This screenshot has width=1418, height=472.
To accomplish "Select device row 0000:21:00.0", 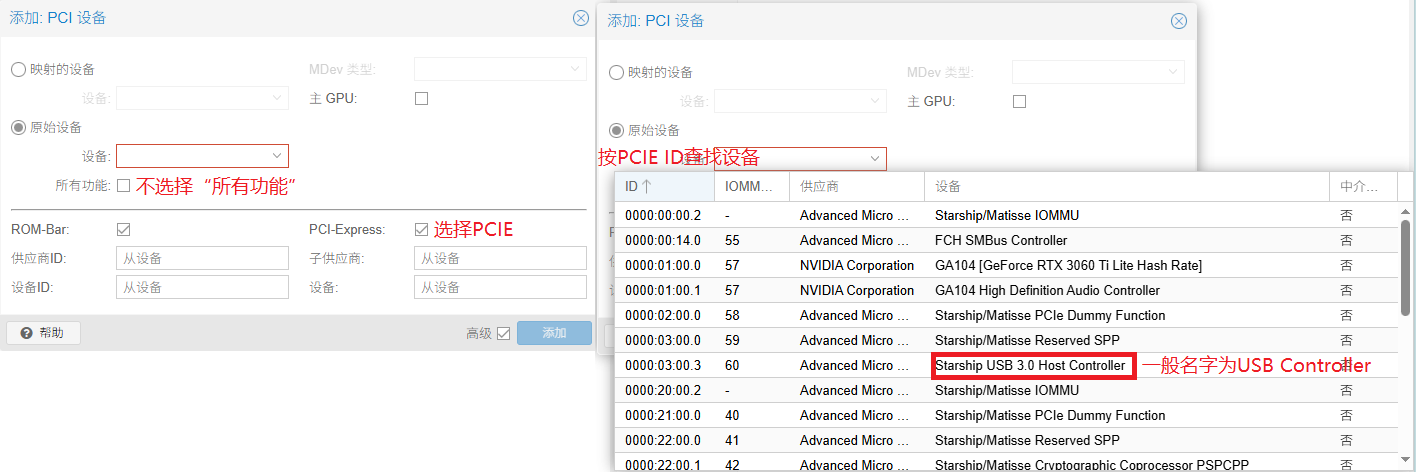I will [x=1006, y=415].
